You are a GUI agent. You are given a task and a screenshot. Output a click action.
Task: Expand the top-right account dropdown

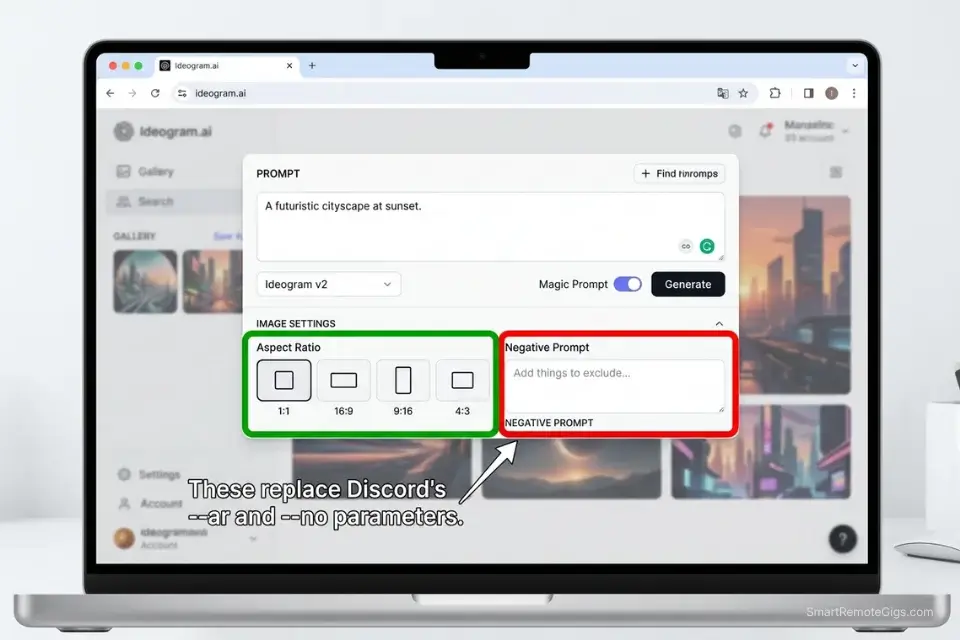[846, 131]
